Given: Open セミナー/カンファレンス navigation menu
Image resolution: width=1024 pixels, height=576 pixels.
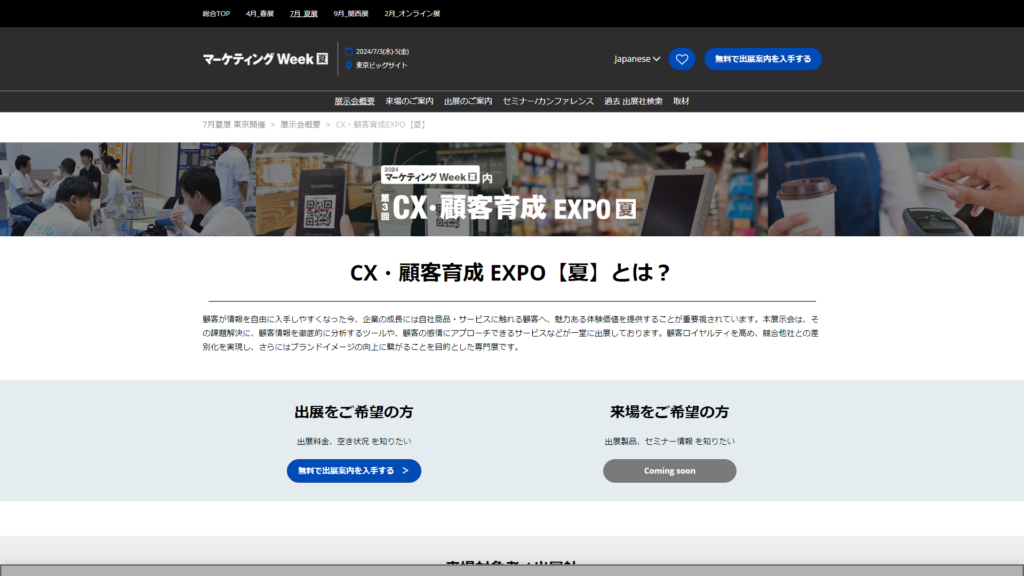Looking at the screenshot, I should [x=548, y=101].
